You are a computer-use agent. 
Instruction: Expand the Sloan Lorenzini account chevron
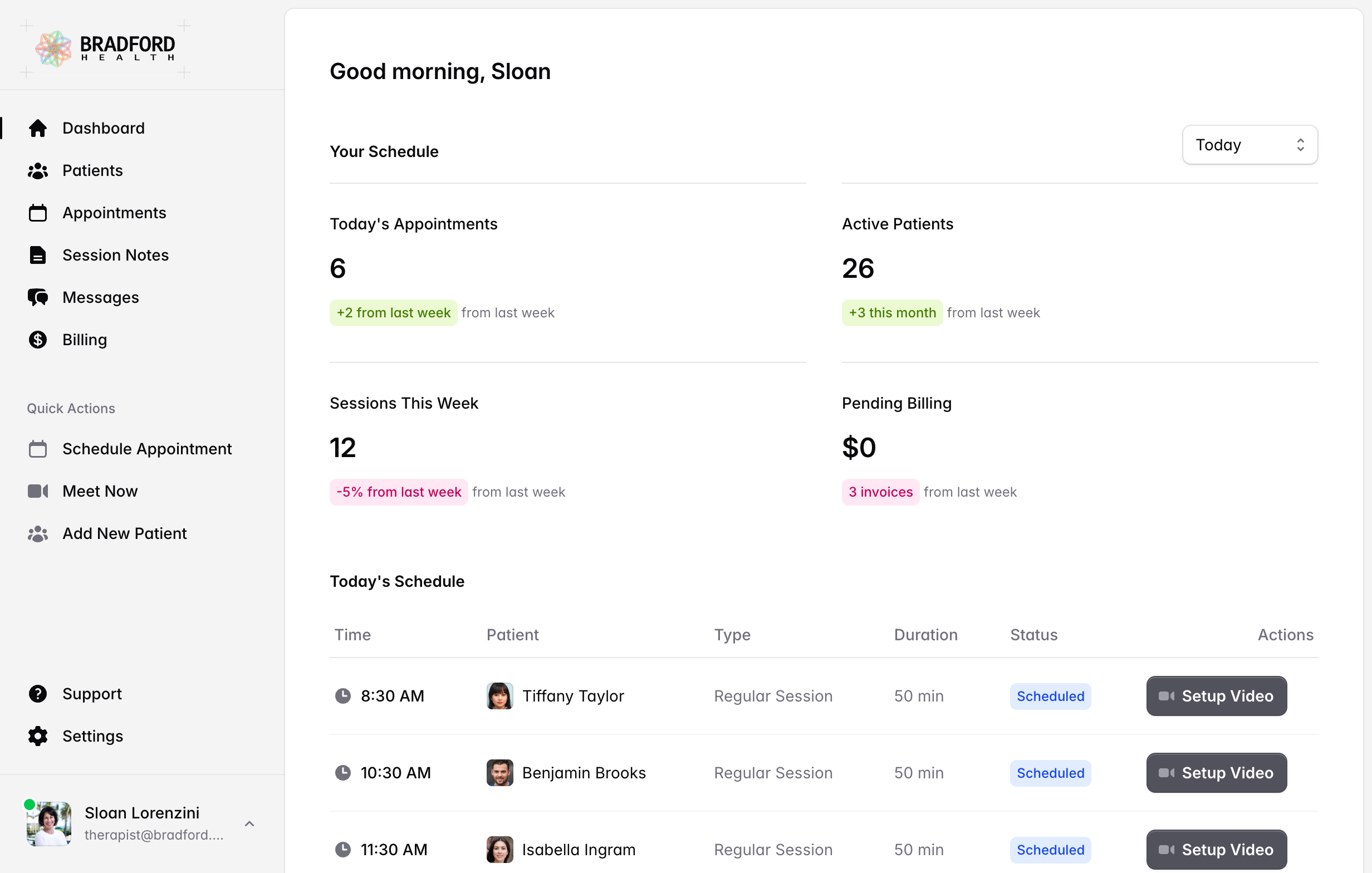point(249,823)
